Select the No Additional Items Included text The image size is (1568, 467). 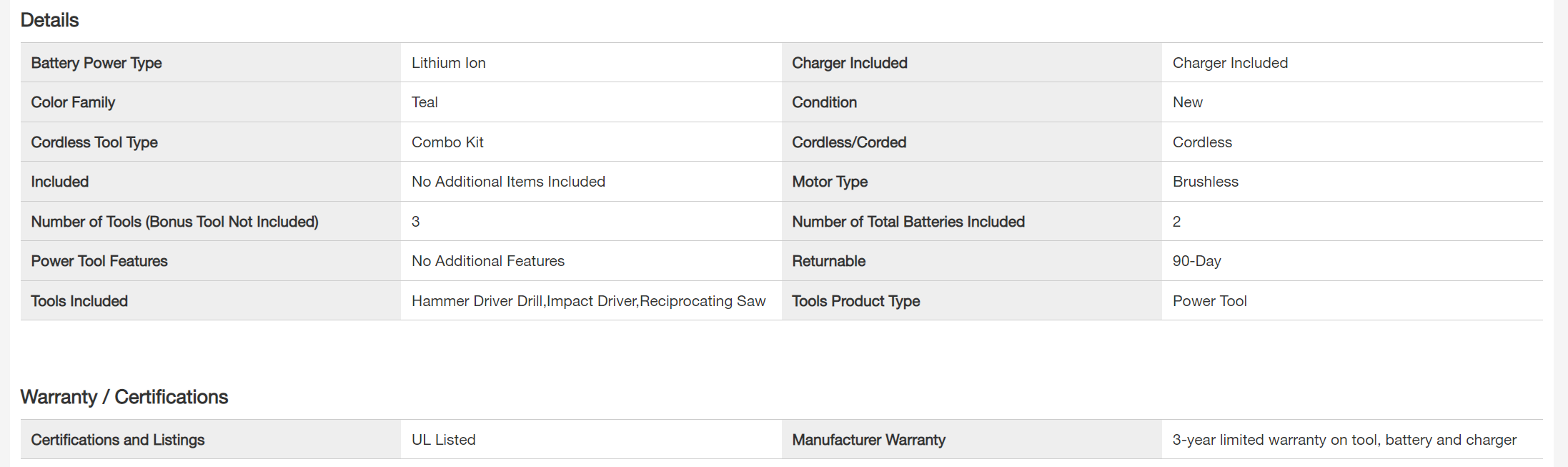508,182
